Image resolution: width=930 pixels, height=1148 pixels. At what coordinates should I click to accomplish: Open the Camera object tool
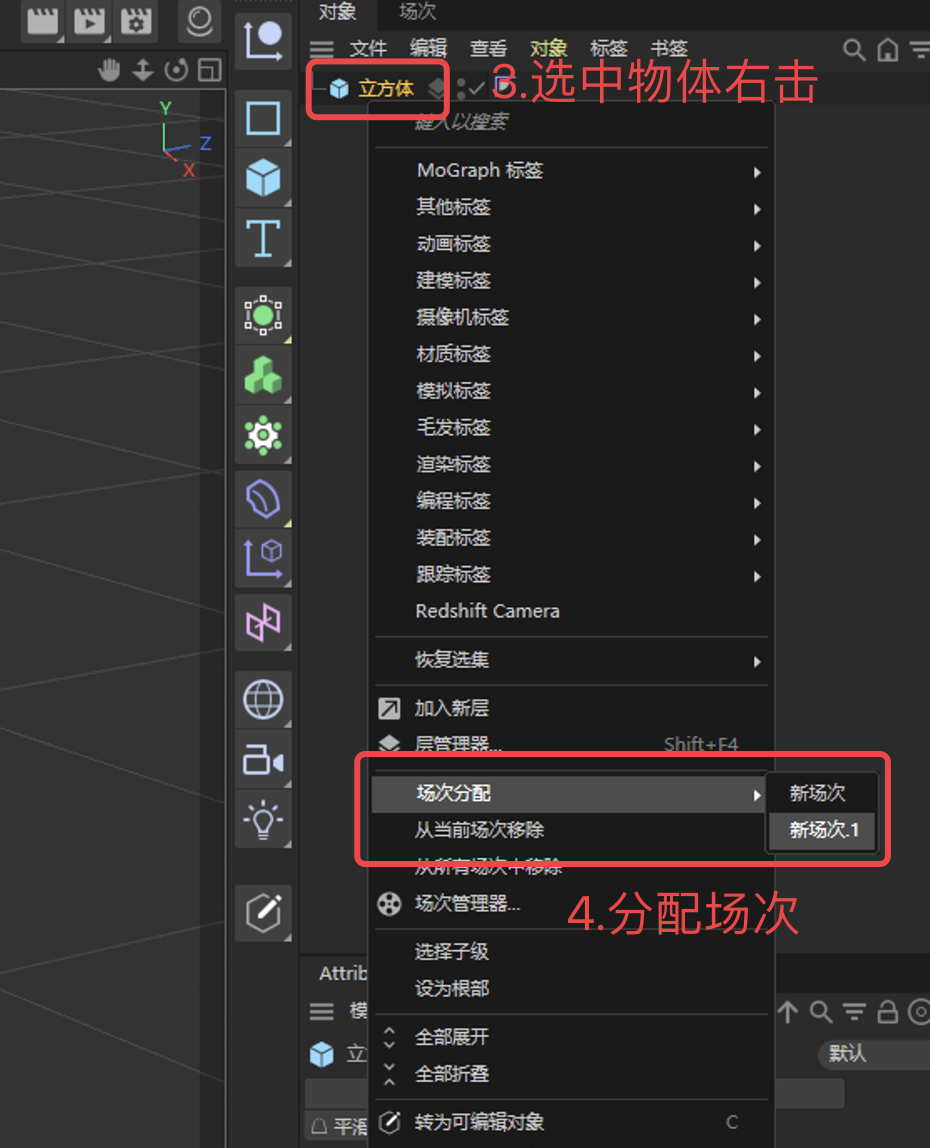point(263,762)
